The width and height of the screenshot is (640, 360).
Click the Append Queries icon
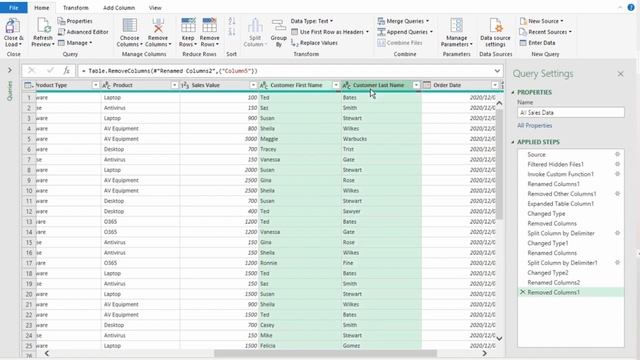pyautogui.click(x=381, y=32)
